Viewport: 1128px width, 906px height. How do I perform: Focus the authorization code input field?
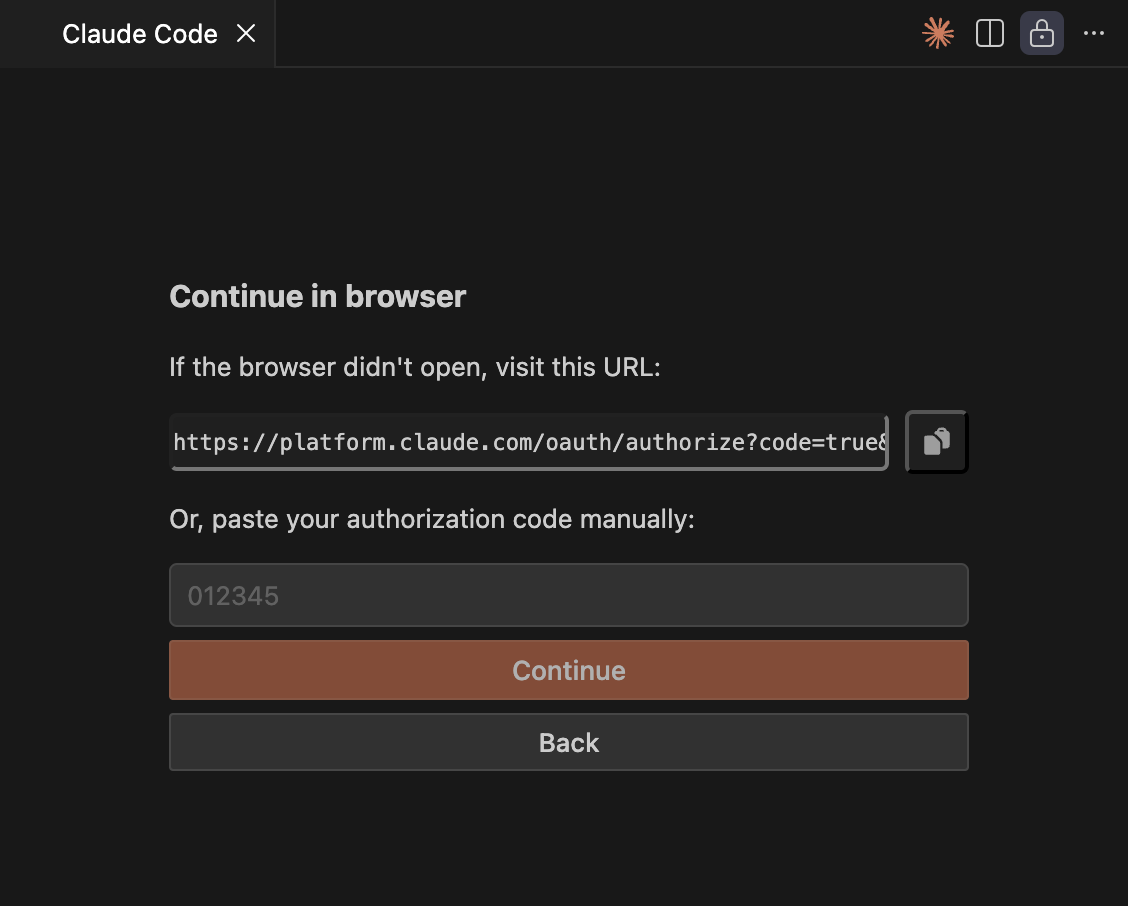[x=568, y=596]
